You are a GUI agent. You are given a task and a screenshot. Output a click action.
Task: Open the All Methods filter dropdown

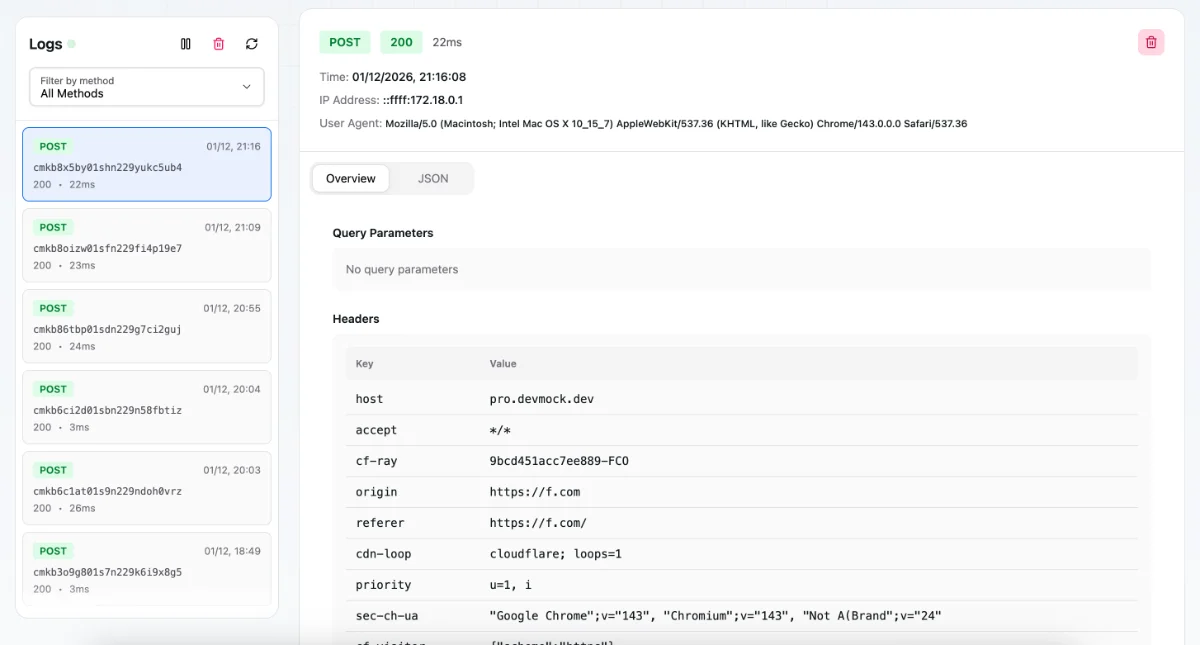pos(146,87)
